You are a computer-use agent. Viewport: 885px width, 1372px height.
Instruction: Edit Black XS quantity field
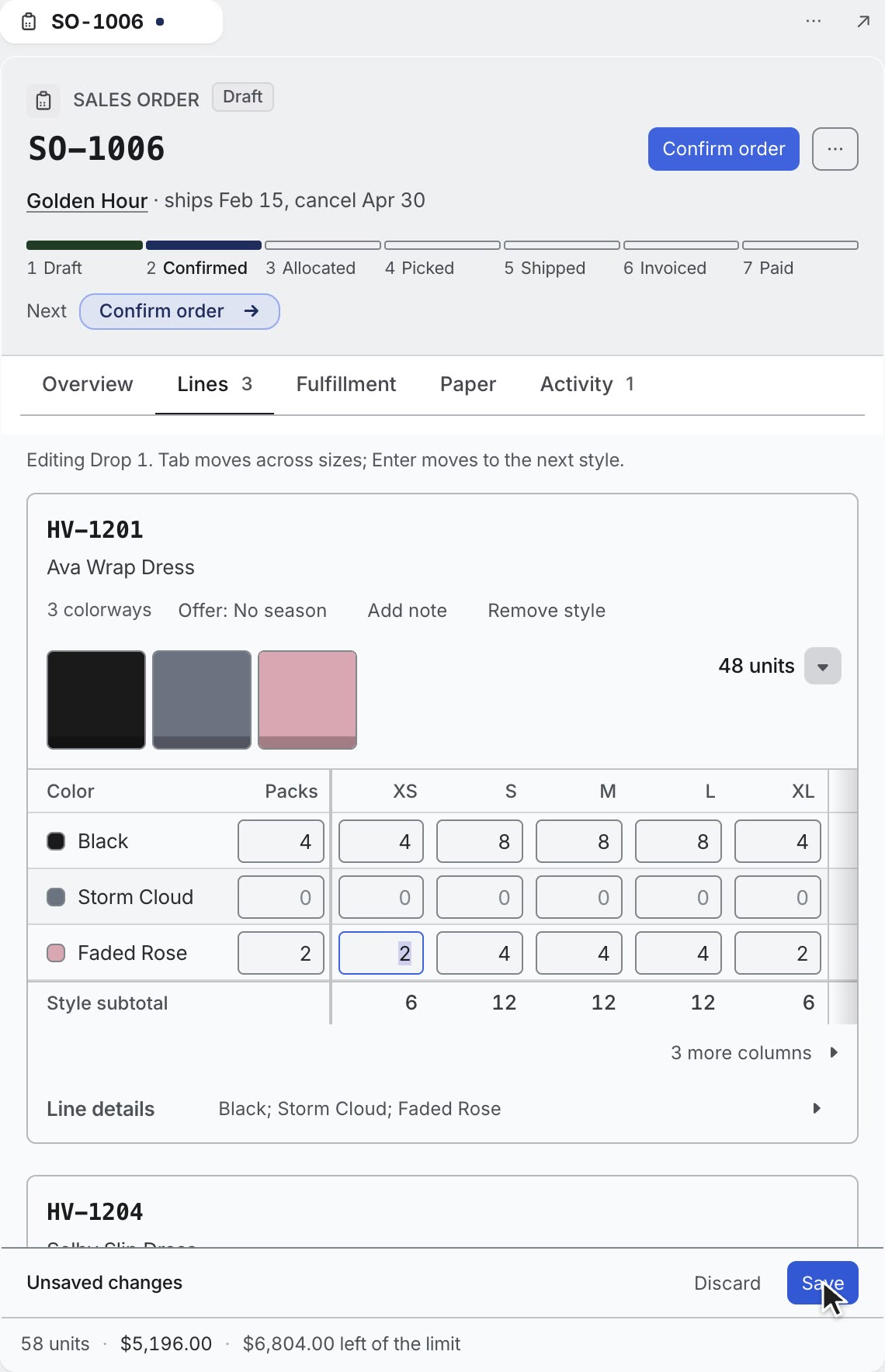pos(381,841)
